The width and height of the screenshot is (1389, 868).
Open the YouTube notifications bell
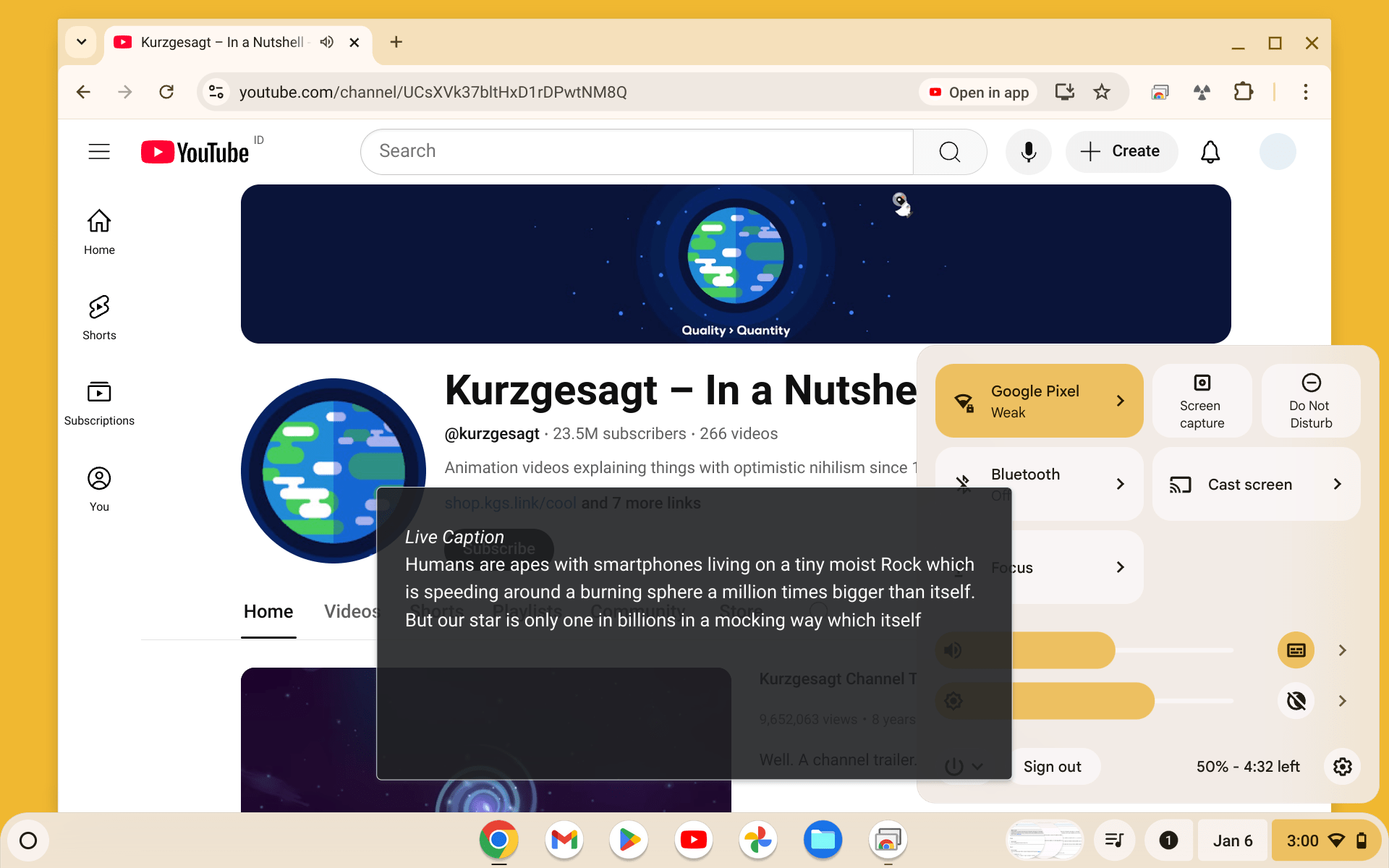point(1210,151)
